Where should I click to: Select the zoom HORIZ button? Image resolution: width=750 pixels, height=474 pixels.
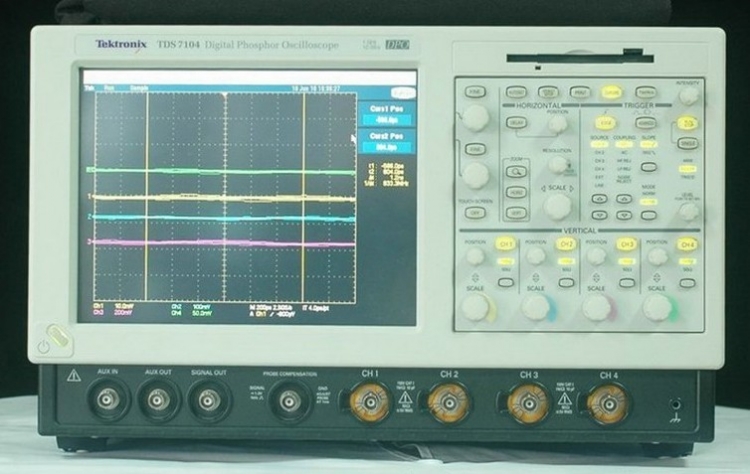[x=517, y=192]
